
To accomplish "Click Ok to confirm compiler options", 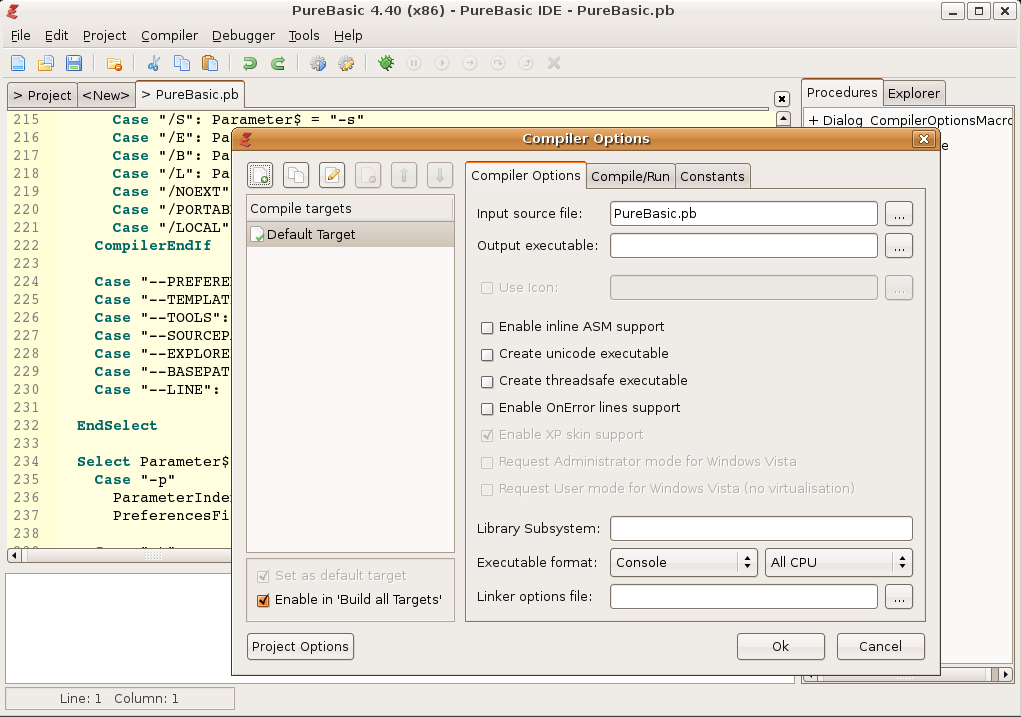I will point(780,647).
